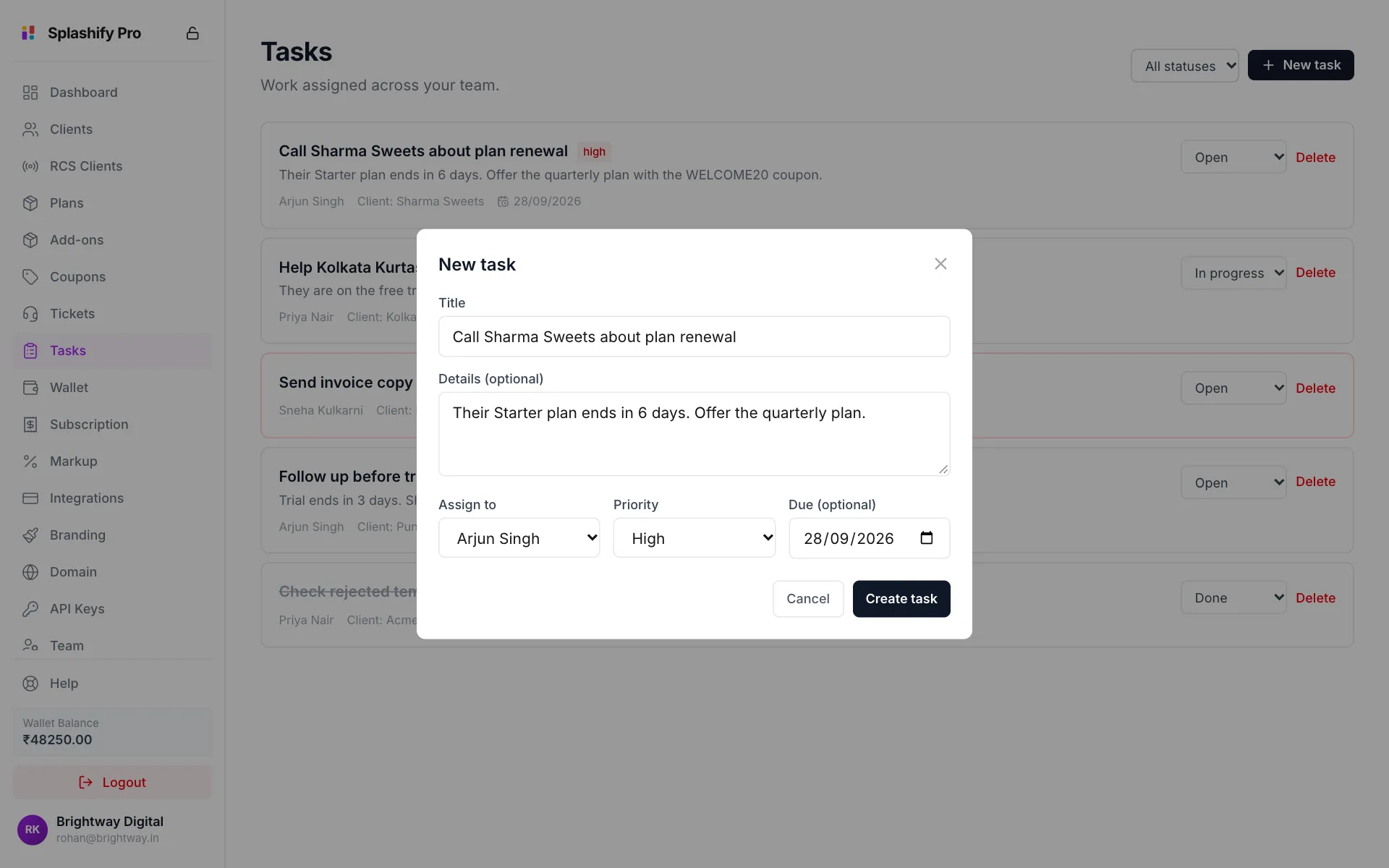Click the Title input field

[694, 336]
